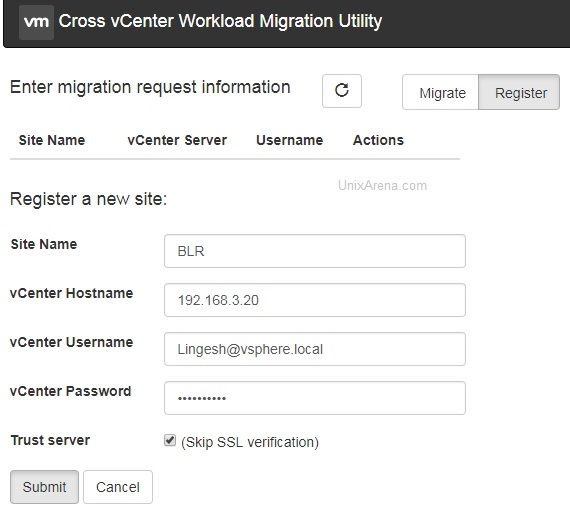Screen dimensions: 570x515
Task: Click the VMware vm logo icon
Action: tap(36, 22)
